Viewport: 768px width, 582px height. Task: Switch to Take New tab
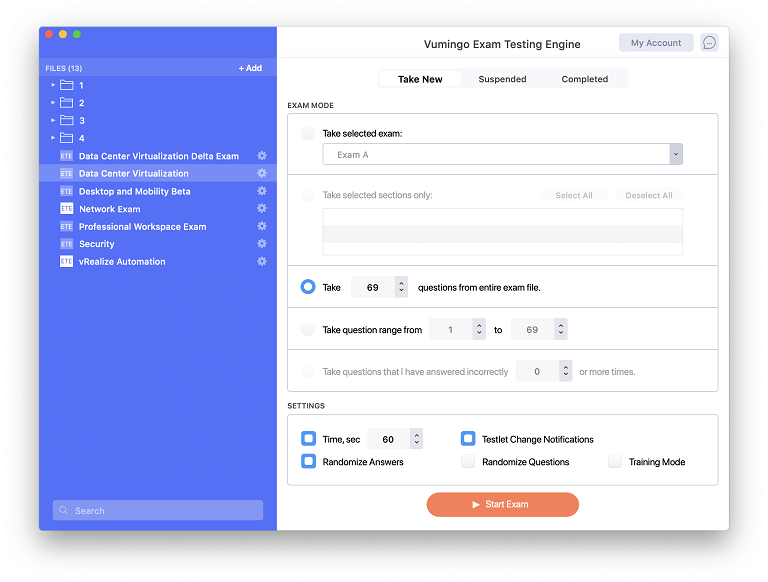click(x=420, y=79)
